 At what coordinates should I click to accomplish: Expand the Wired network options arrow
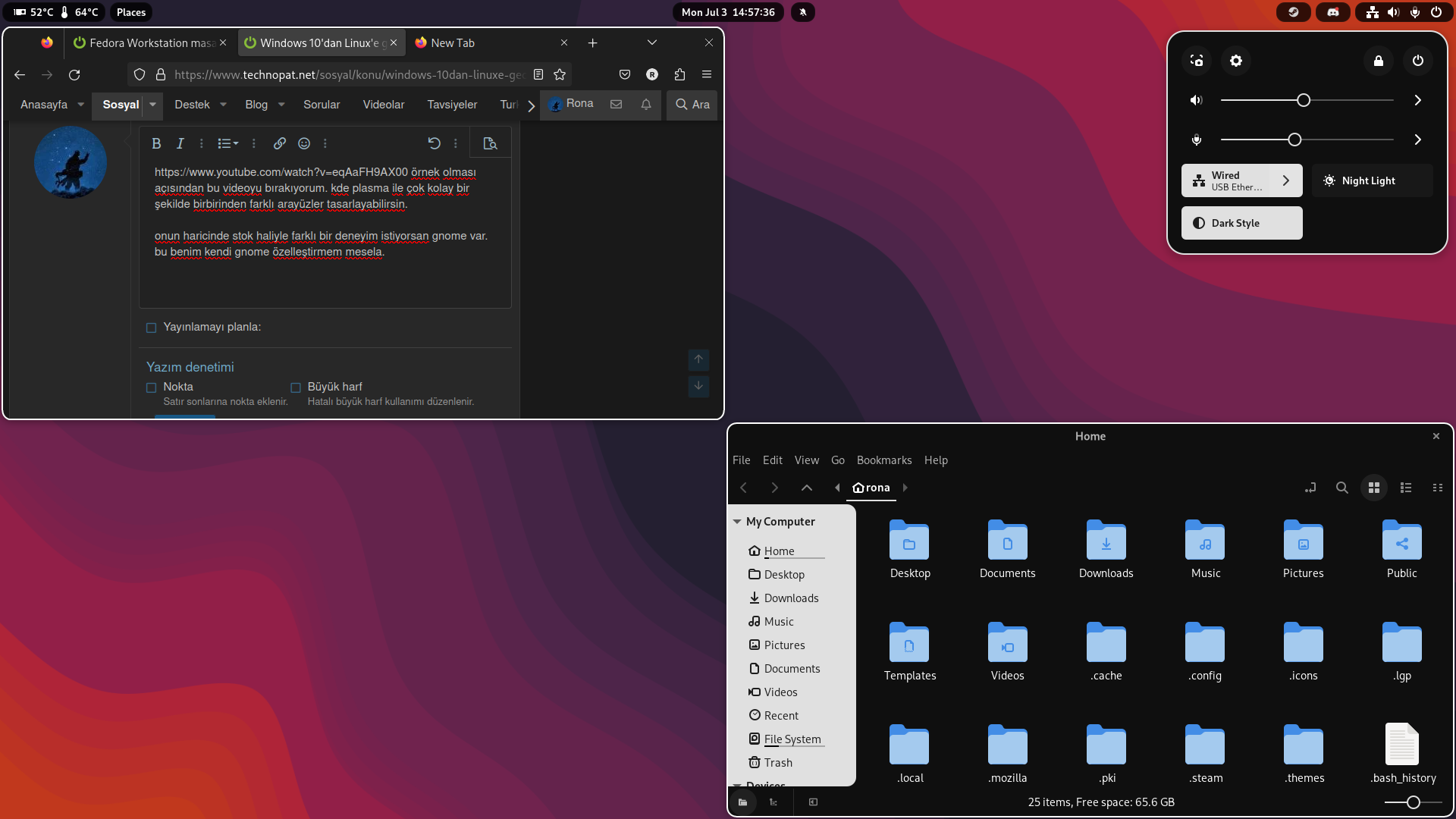1285,180
